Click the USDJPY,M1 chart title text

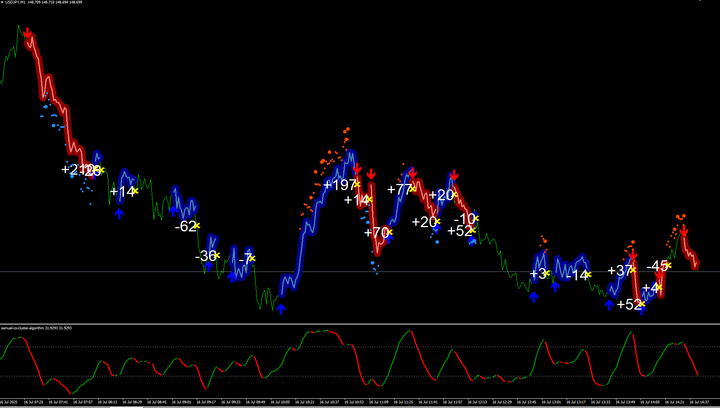point(20,4)
